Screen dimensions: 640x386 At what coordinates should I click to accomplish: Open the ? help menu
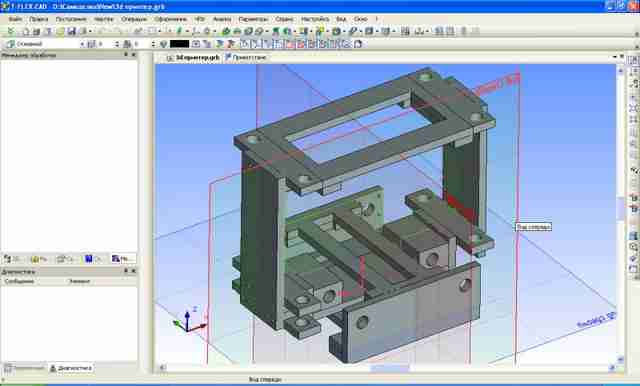point(376,19)
